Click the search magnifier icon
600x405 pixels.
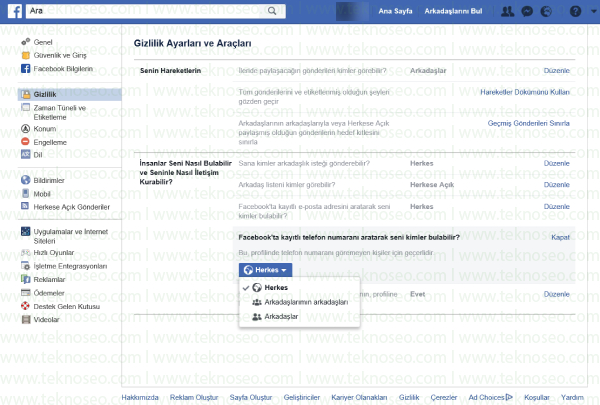tap(272, 11)
